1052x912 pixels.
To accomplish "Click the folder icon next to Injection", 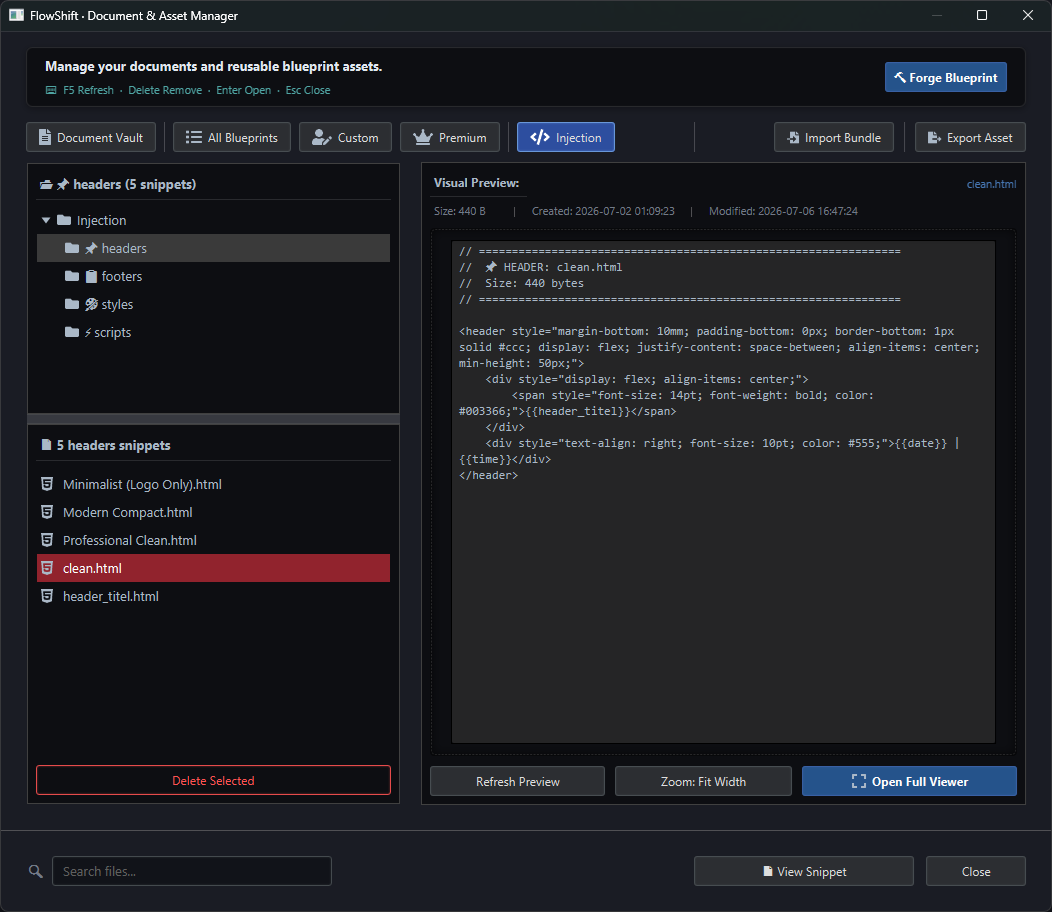I will [x=64, y=220].
